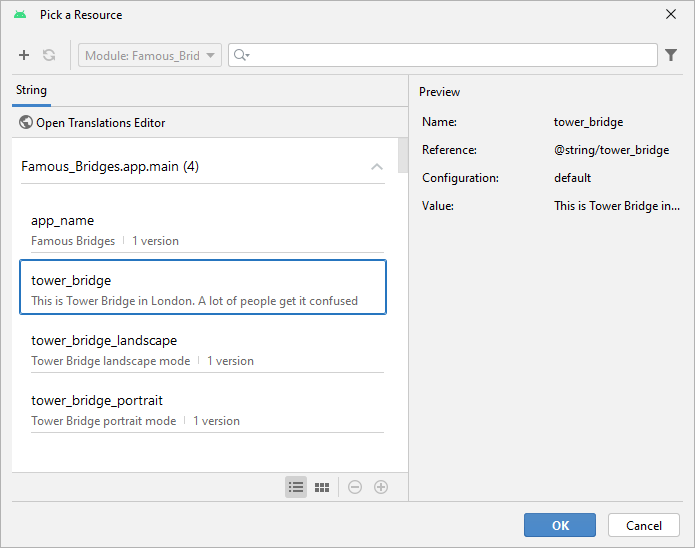Switch to list view mode

coord(296,487)
